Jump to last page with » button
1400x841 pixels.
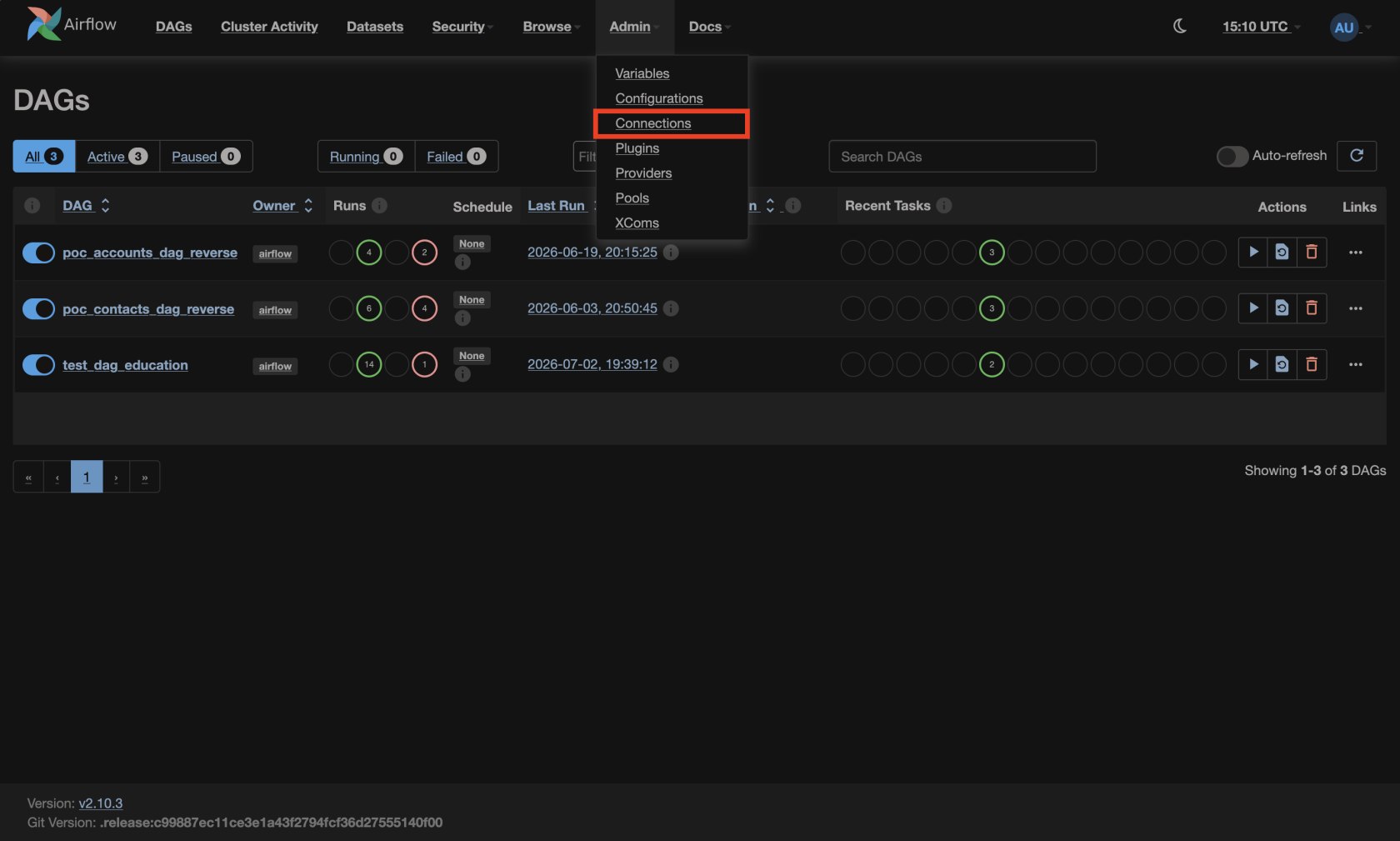click(x=145, y=477)
